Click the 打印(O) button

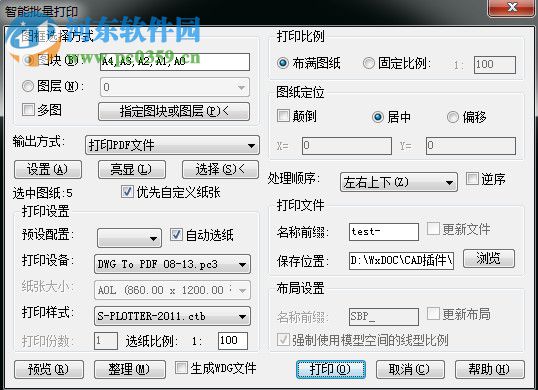[x=331, y=369]
